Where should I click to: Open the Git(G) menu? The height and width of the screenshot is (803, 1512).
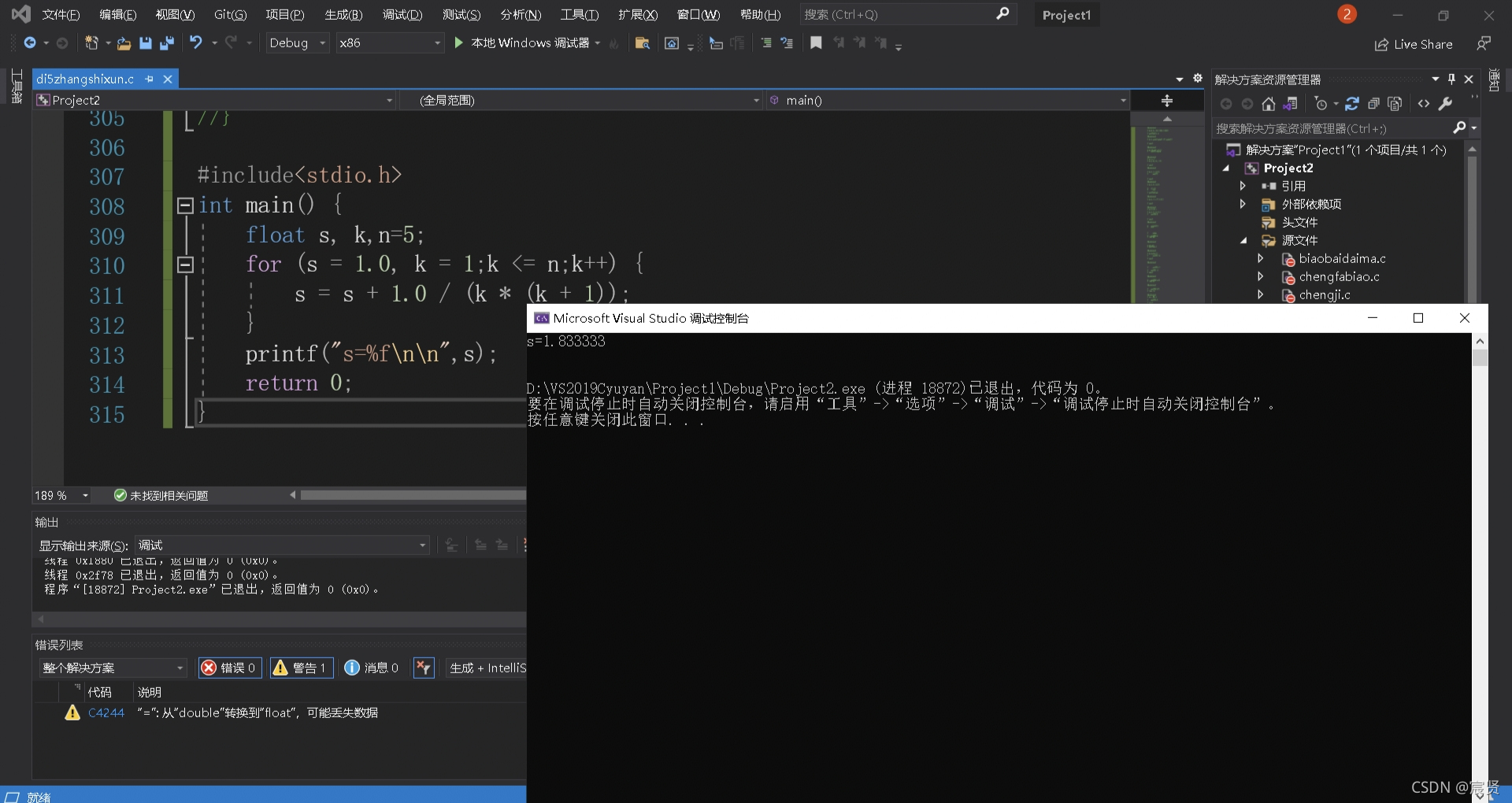pyautogui.click(x=230, y=14)
